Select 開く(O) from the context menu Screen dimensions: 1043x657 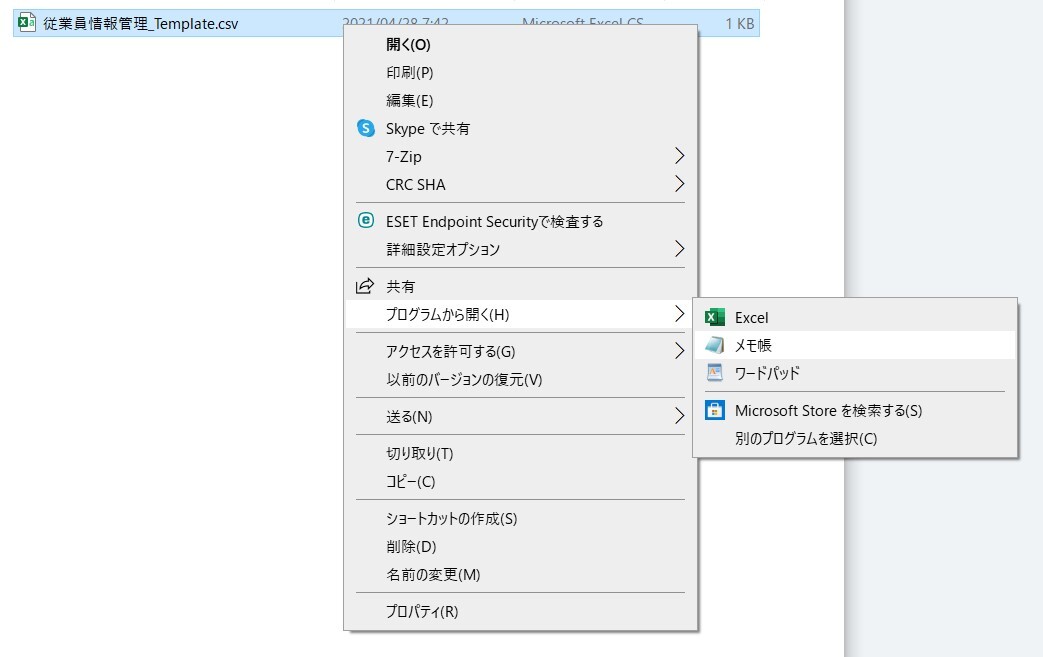pos(408,44)
